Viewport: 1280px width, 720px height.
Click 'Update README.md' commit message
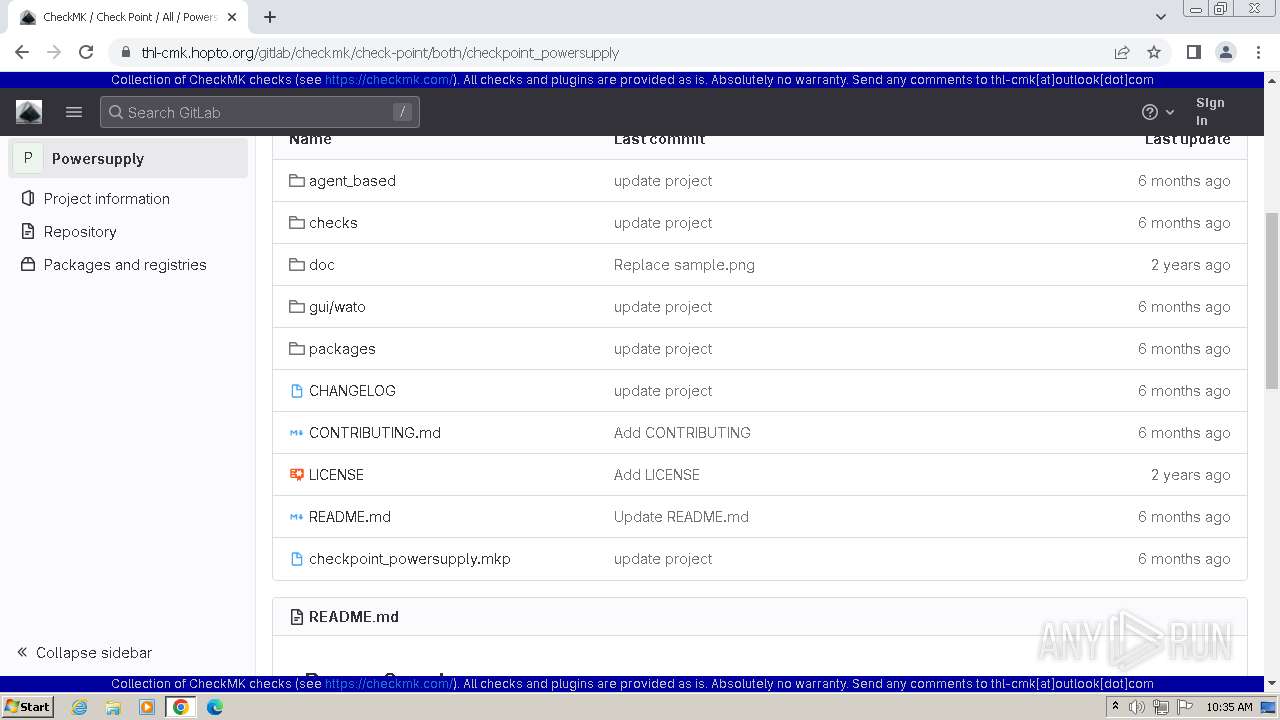(x=681, y=517)
